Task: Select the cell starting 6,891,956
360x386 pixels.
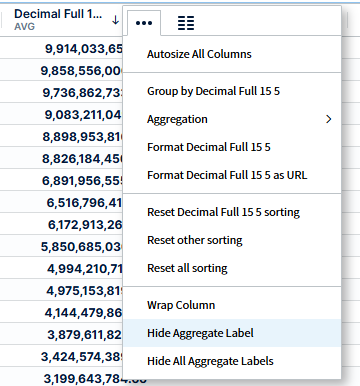Action: 61,181
